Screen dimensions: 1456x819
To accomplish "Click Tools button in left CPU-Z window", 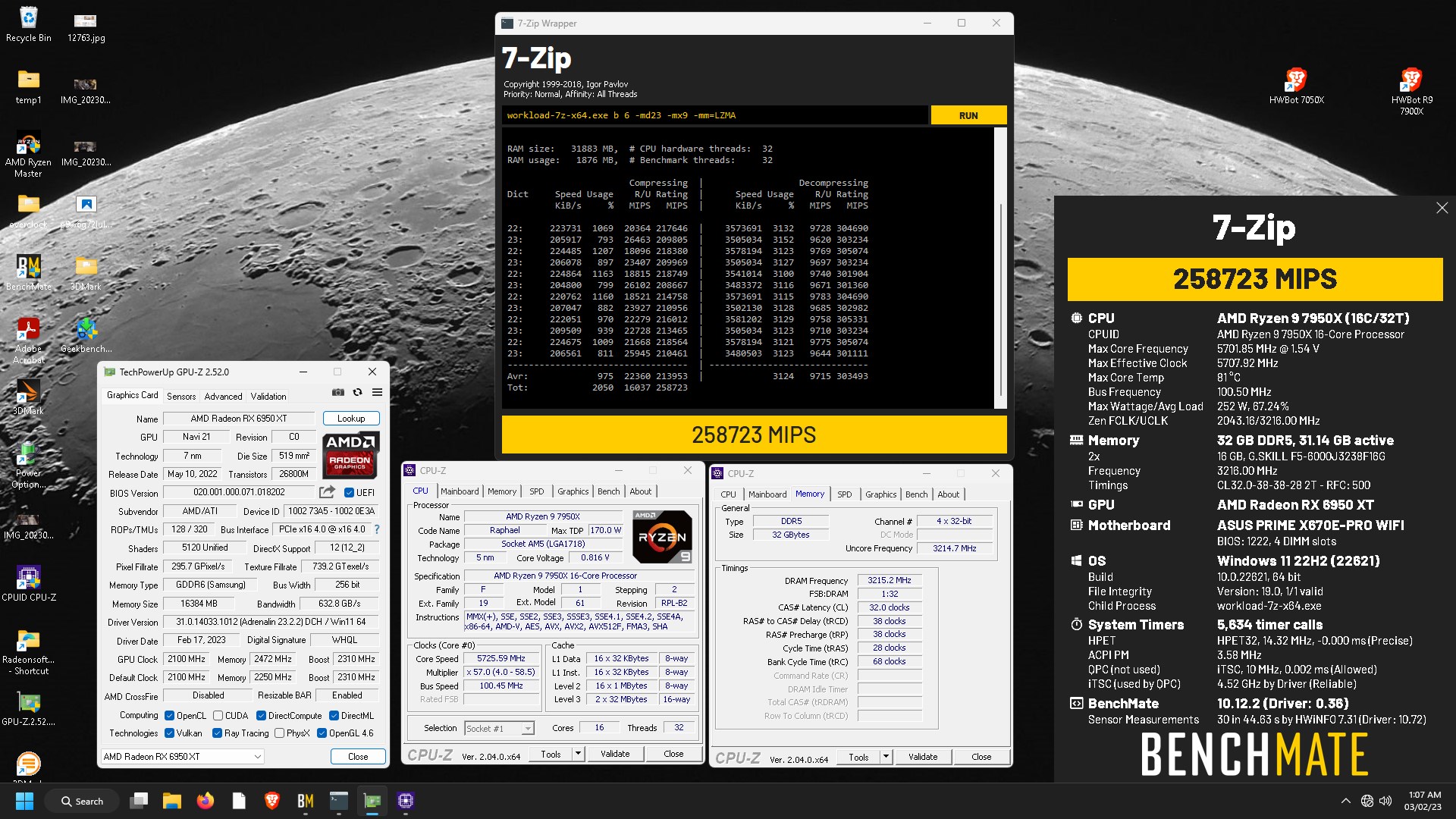I will click(x=551, y=754).
